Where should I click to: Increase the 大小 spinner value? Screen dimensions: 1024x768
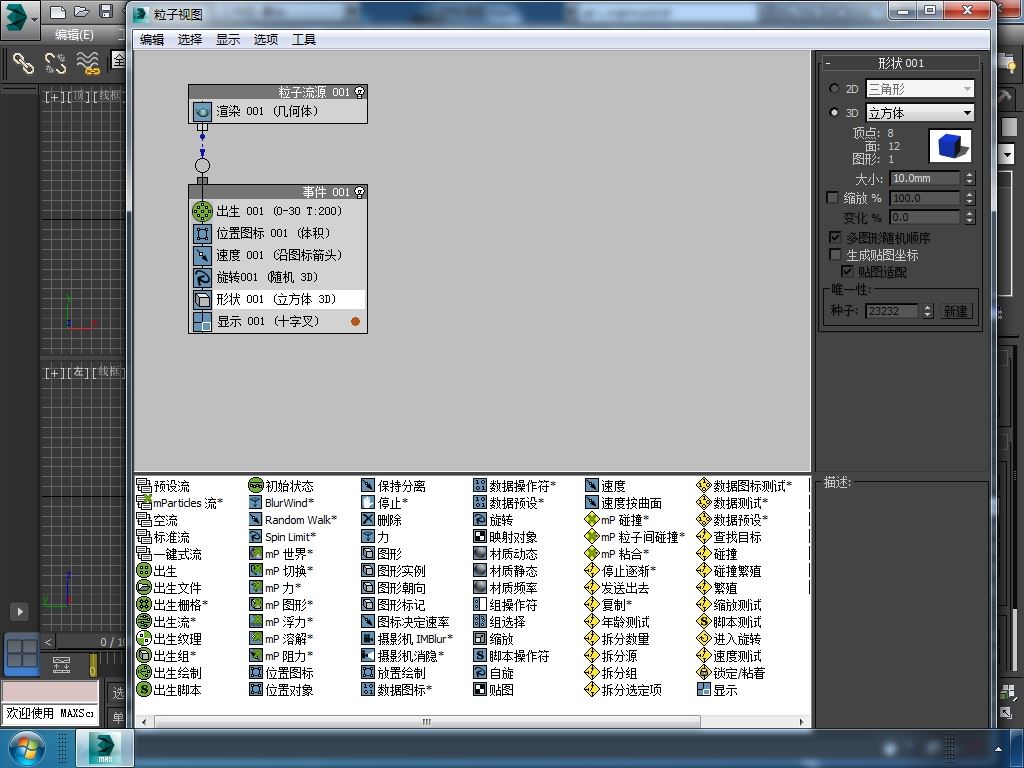970,174
